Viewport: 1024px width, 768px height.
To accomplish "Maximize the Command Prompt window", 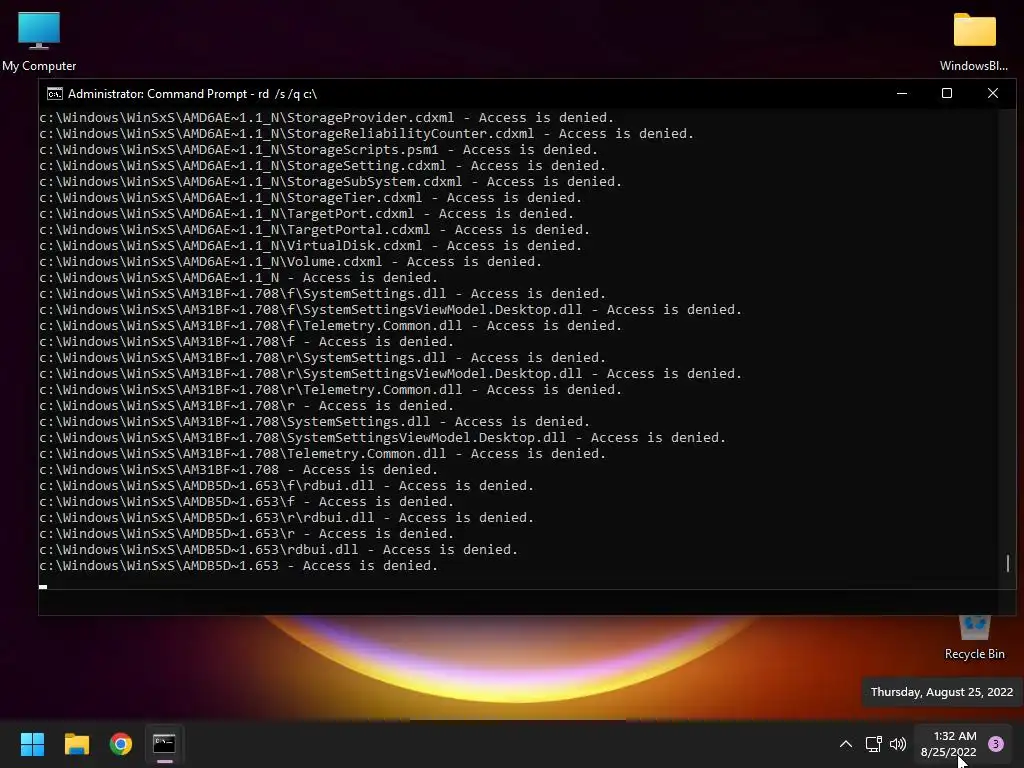I will [947, 93].
